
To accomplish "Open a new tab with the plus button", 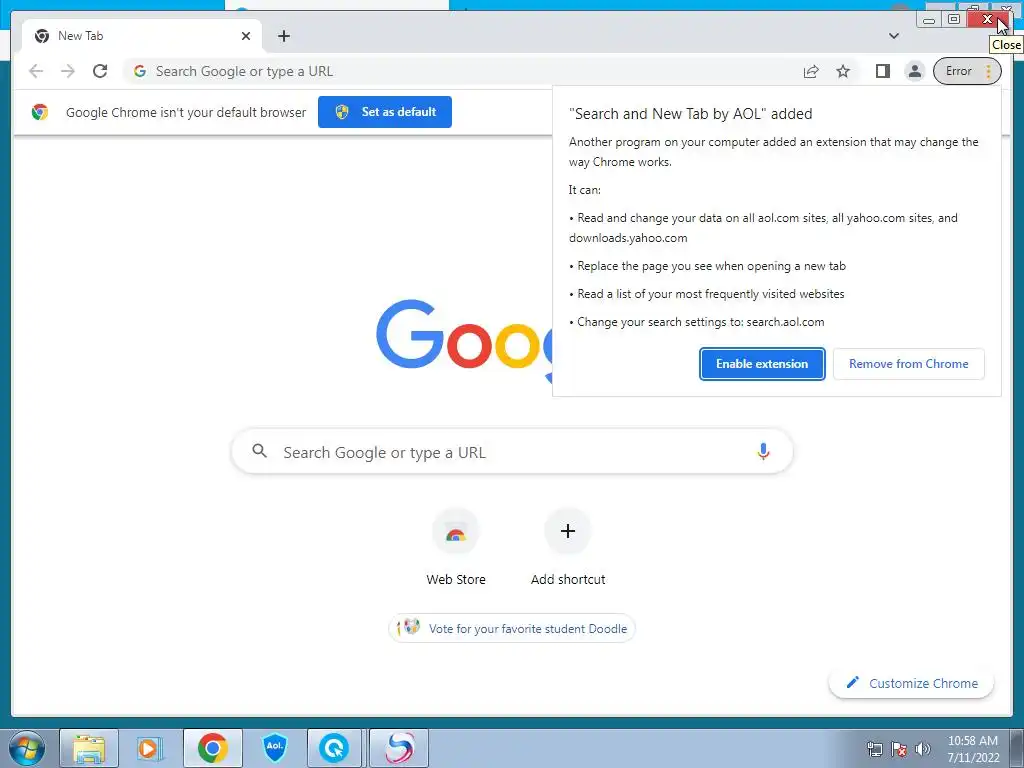I will point(283,36).
